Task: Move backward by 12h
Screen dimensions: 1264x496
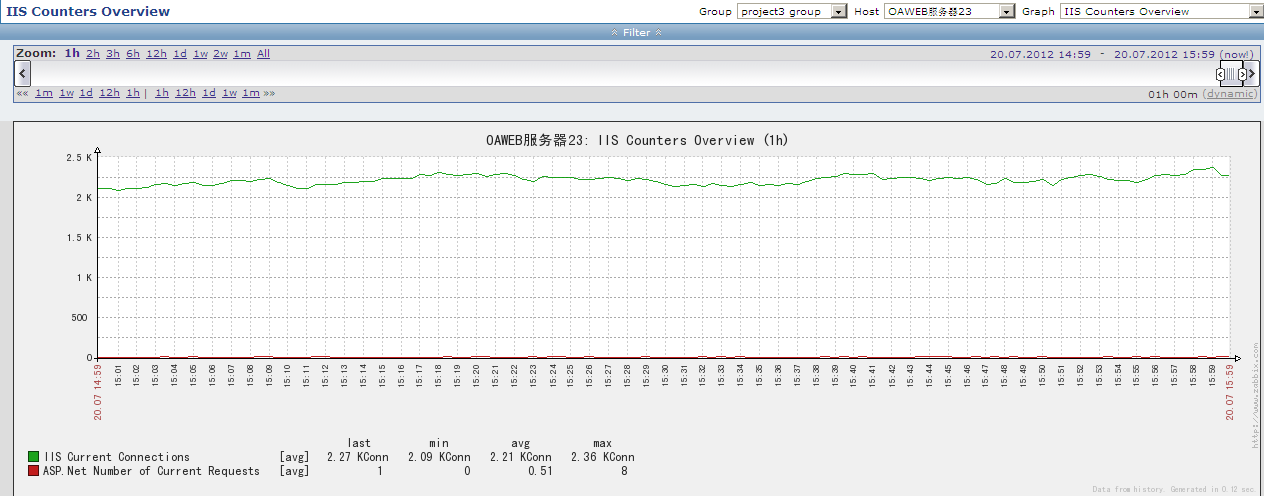Action: point(109,93)
